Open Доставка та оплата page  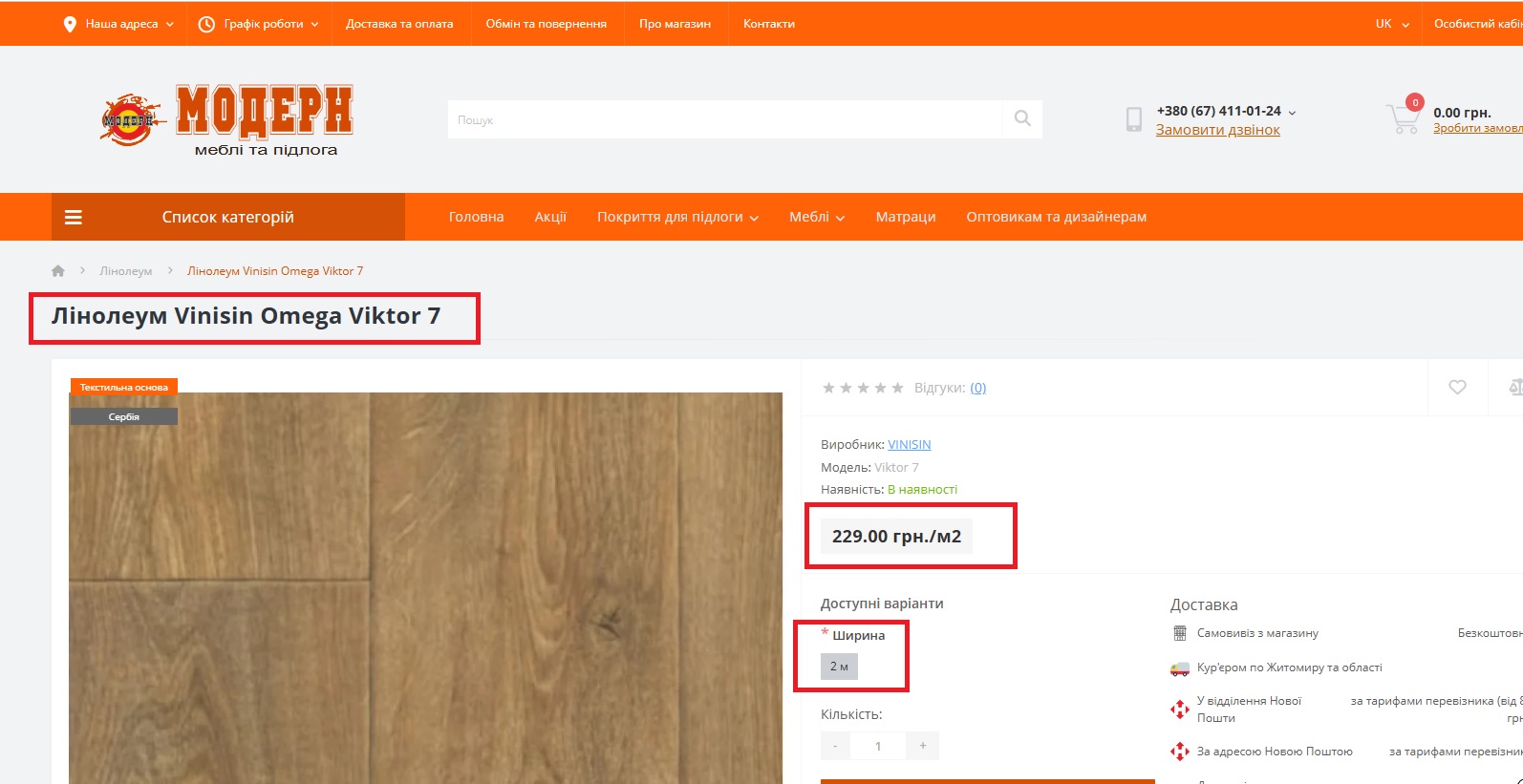(x=399, y=24)
